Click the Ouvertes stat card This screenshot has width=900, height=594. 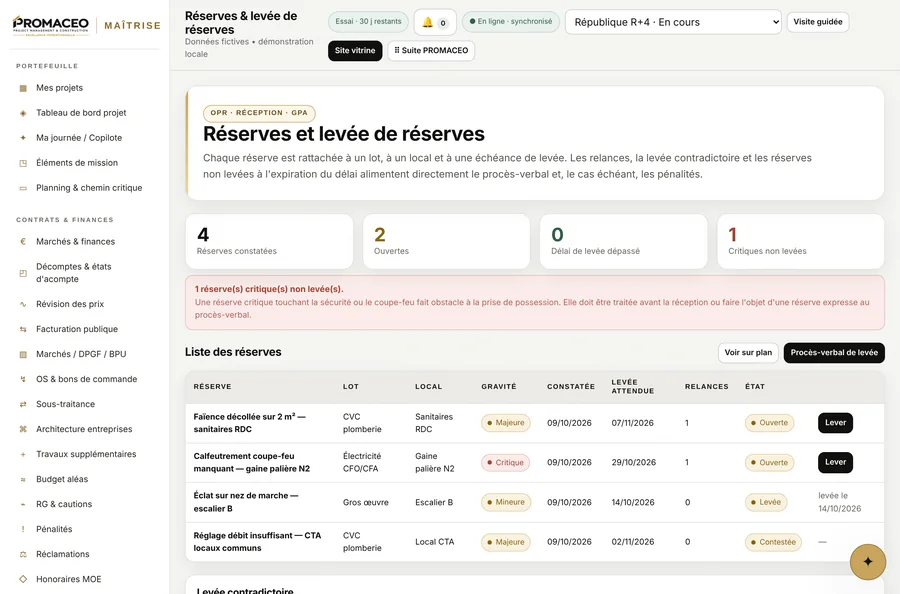[447, 242]
